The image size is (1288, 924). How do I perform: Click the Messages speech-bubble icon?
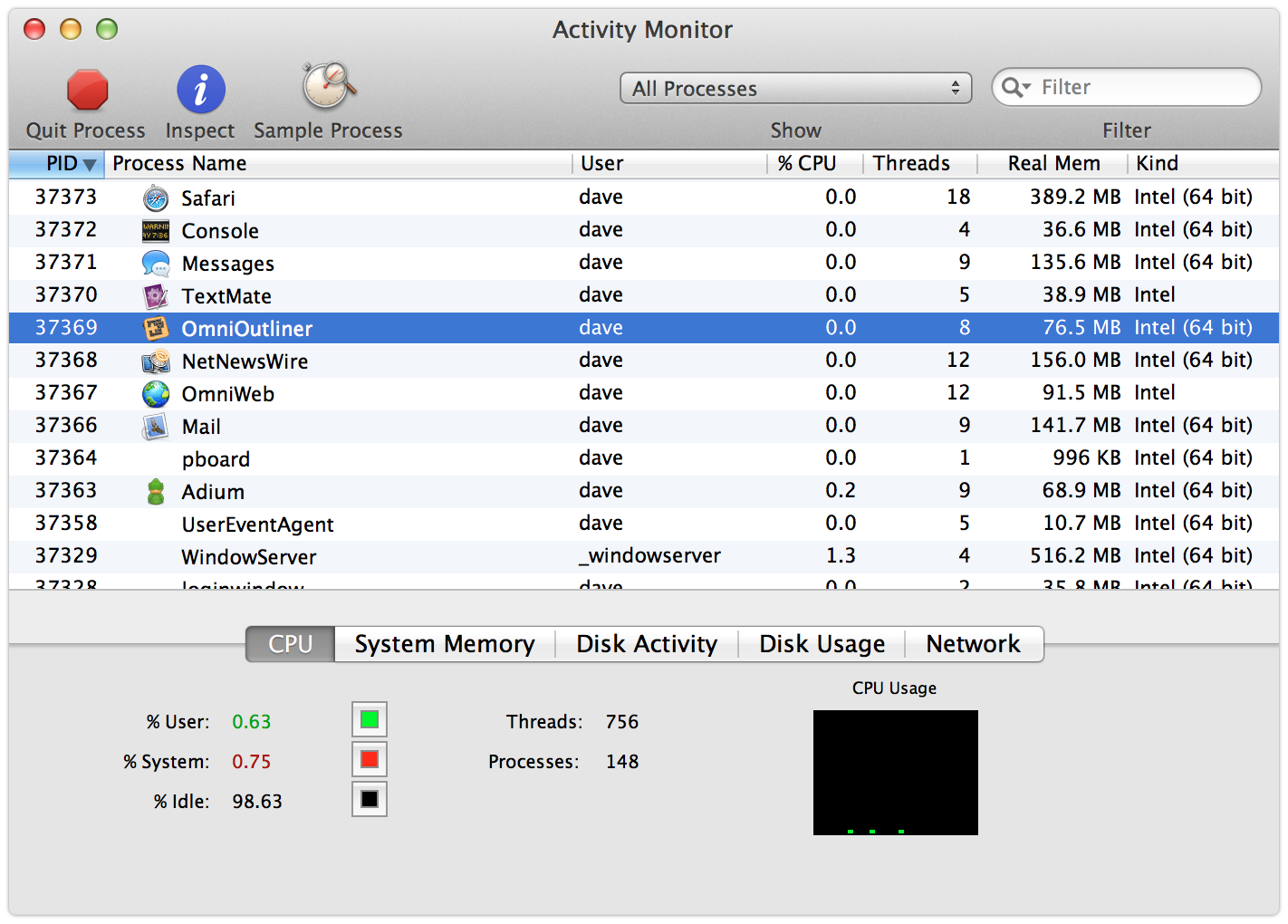(155, 263)
